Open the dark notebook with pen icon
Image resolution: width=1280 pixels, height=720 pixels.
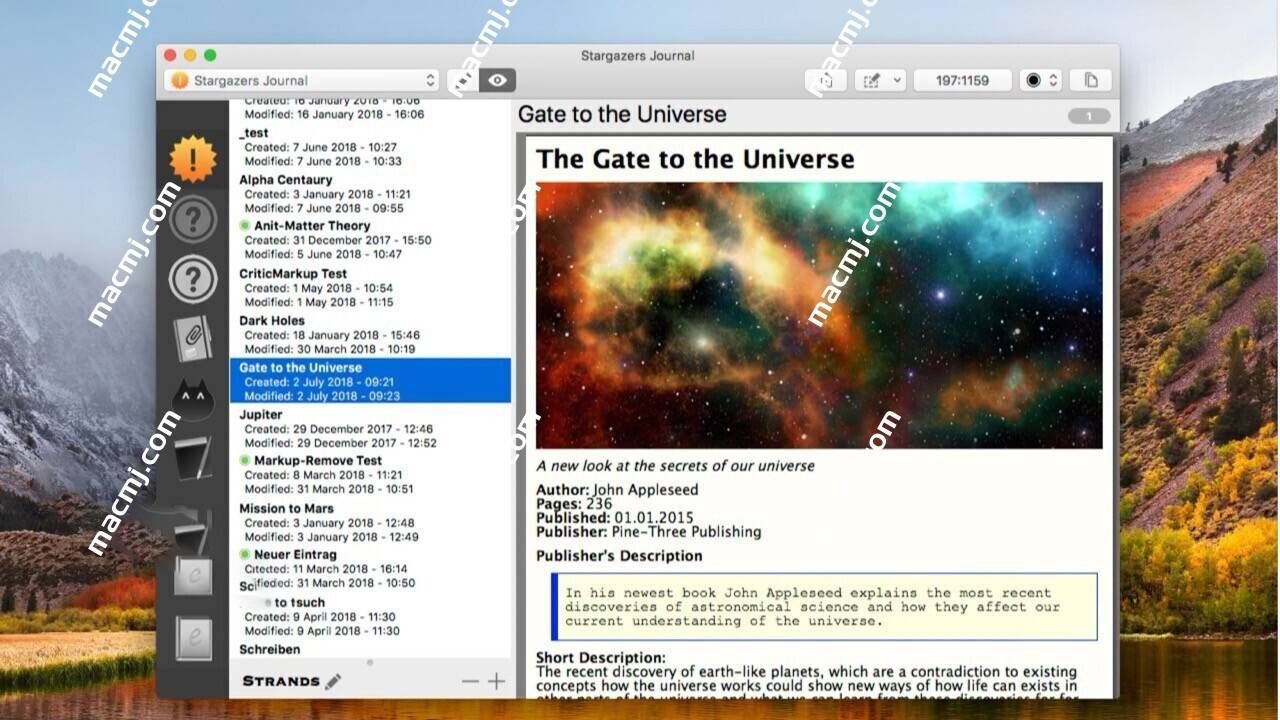[192, 459]
